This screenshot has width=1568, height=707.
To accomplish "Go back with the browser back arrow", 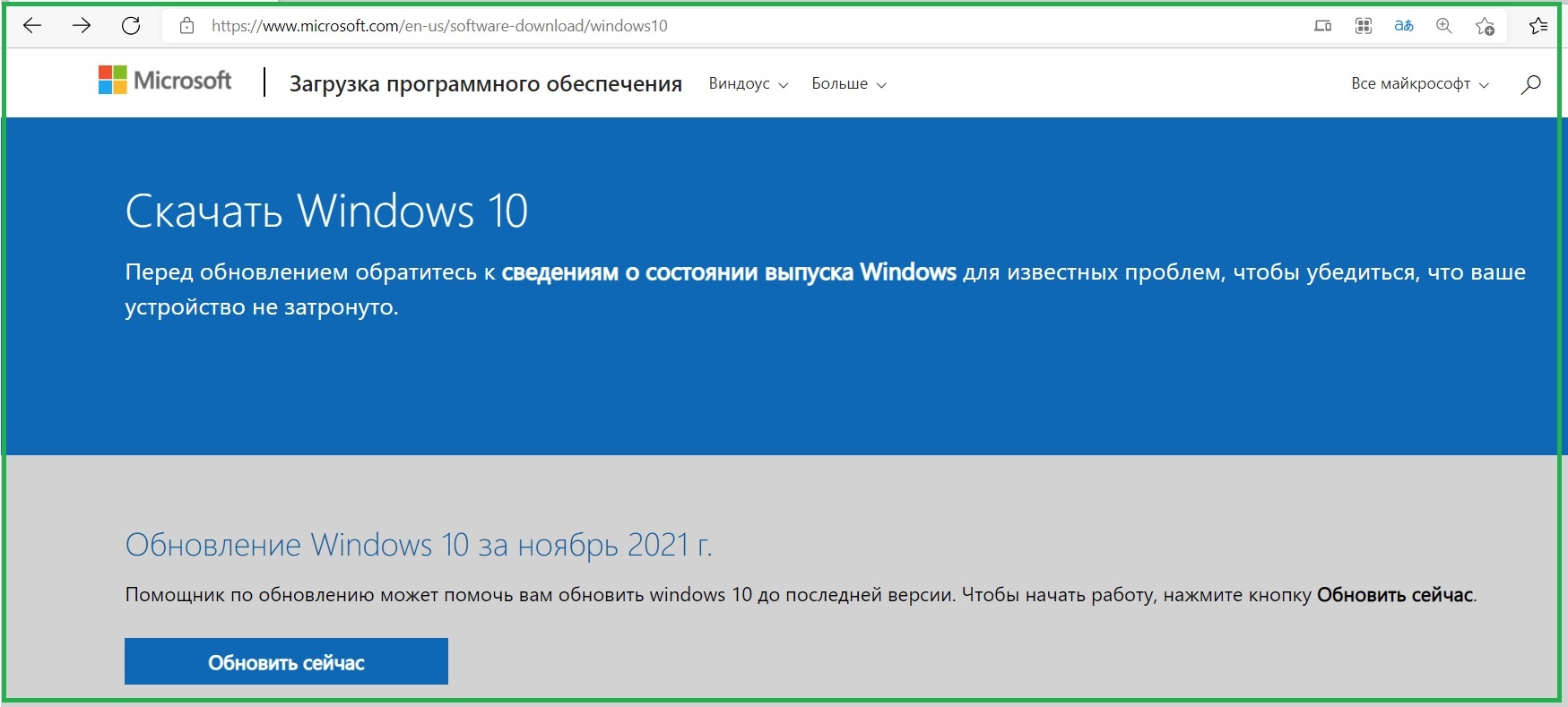I will (x=32, y=26).
